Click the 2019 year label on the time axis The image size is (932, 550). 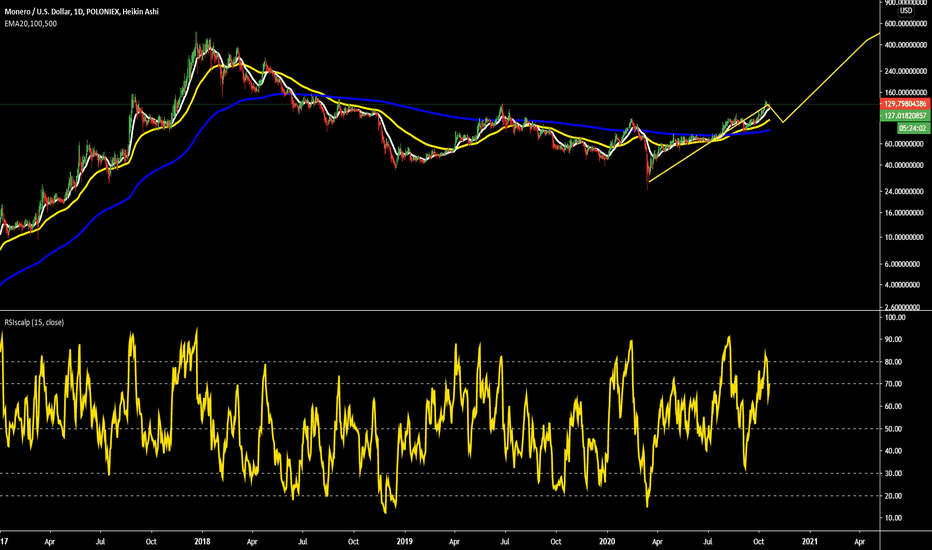404,542
